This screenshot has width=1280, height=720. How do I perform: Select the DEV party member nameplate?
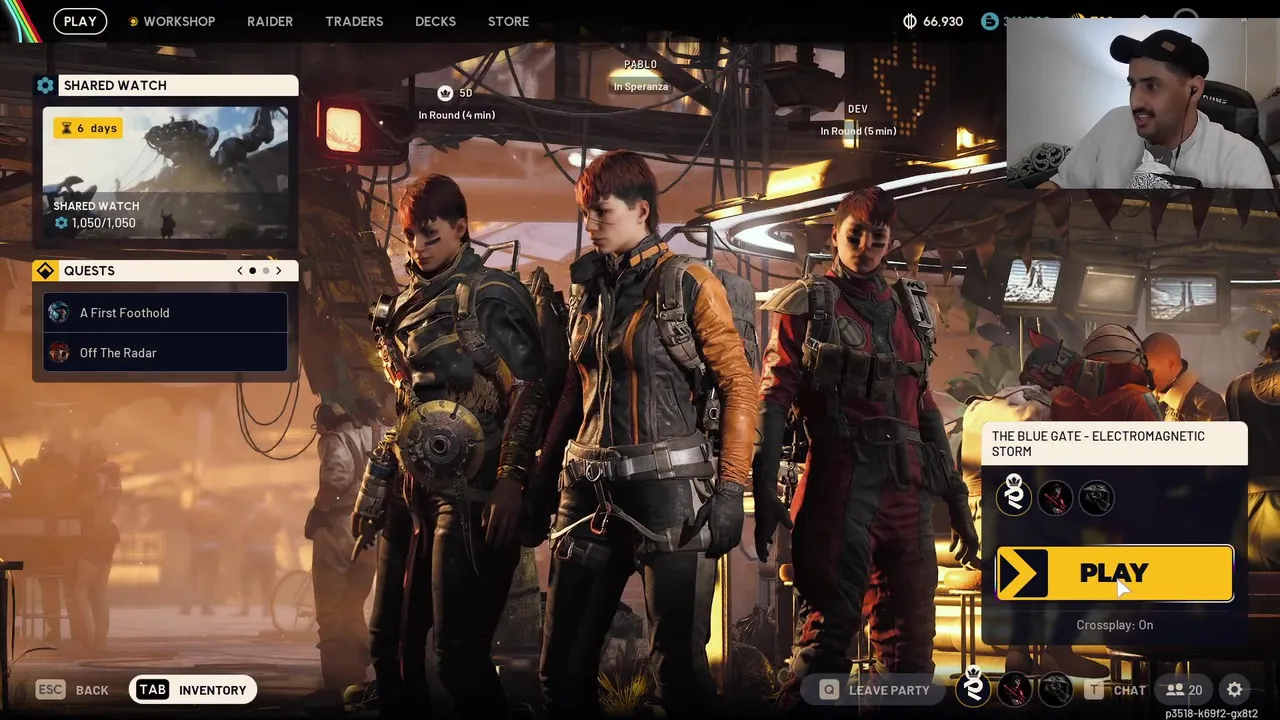(x=857, y=109)
